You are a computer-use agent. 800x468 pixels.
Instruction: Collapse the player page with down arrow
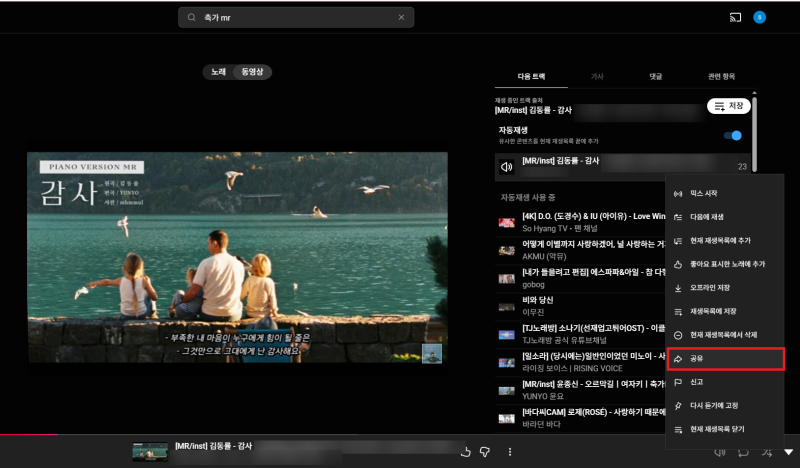pyautogui.click(x=789, y=452)
